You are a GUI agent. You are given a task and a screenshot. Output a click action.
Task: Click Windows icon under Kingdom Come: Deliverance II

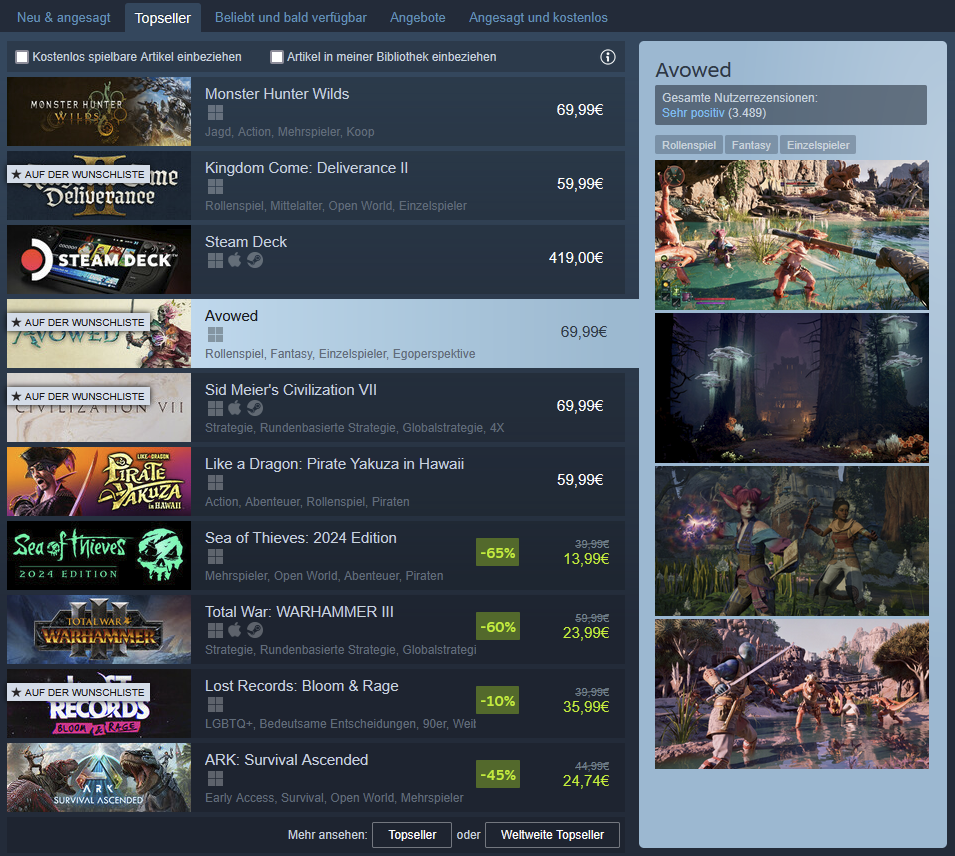point(215,186)
